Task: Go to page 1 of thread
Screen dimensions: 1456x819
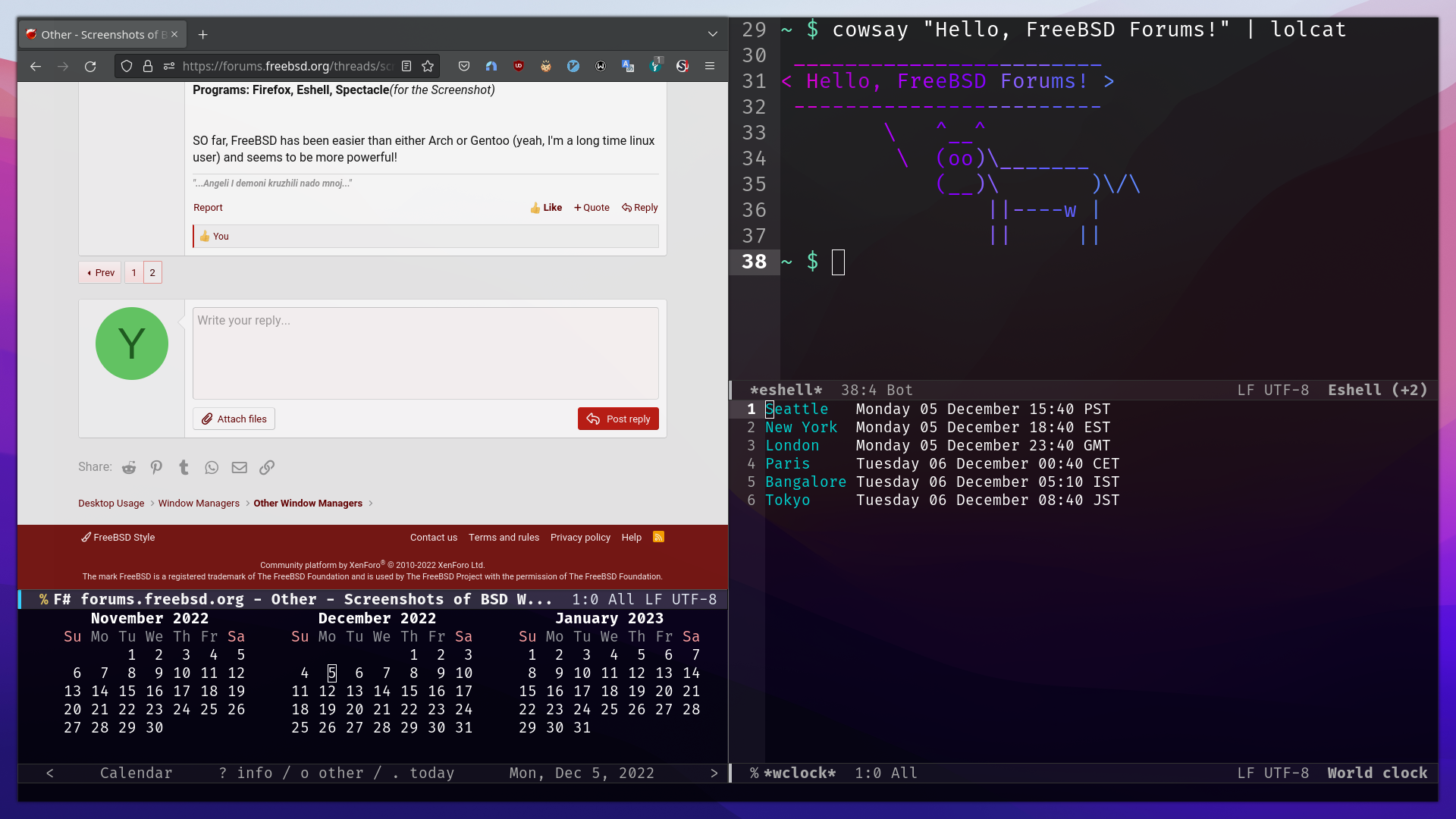Action: [x=133, y=272]
